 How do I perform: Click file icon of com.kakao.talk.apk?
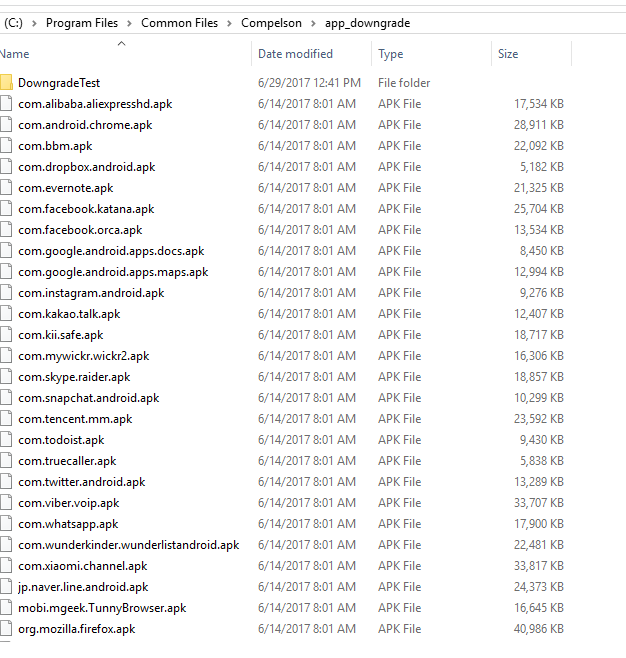[x=6, y=313]
